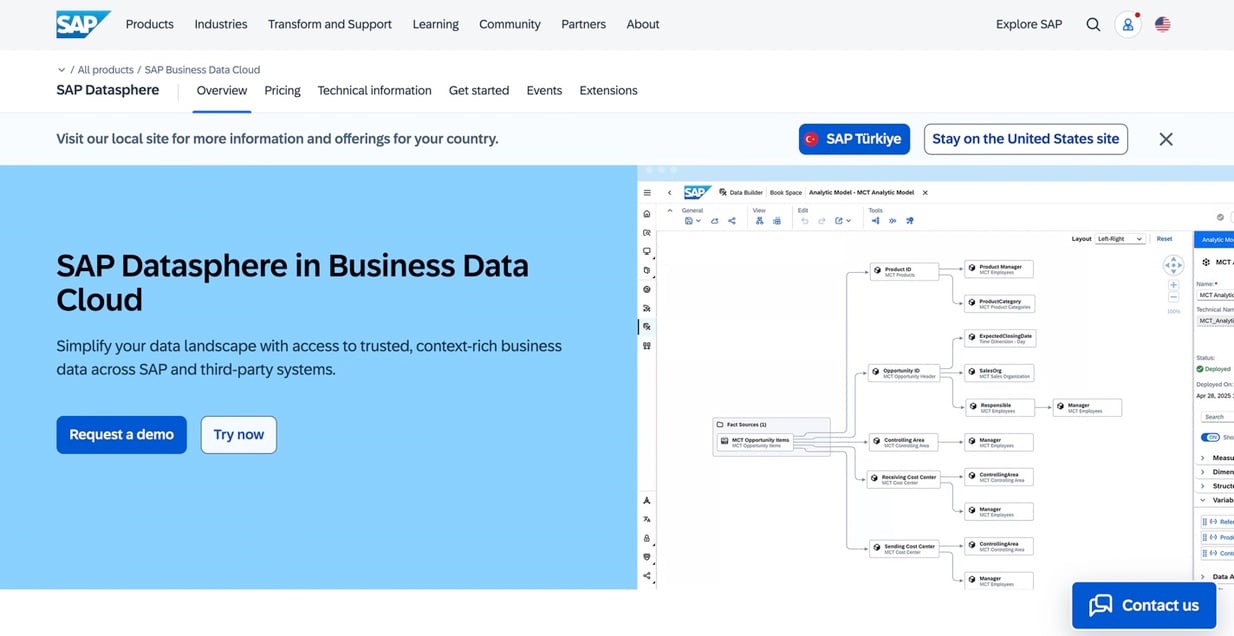Click the hamburger menu icon in the Datasphere preview
Image resolution: width=1234 pixels, height=636 pixels.
[x=647, y=193]
